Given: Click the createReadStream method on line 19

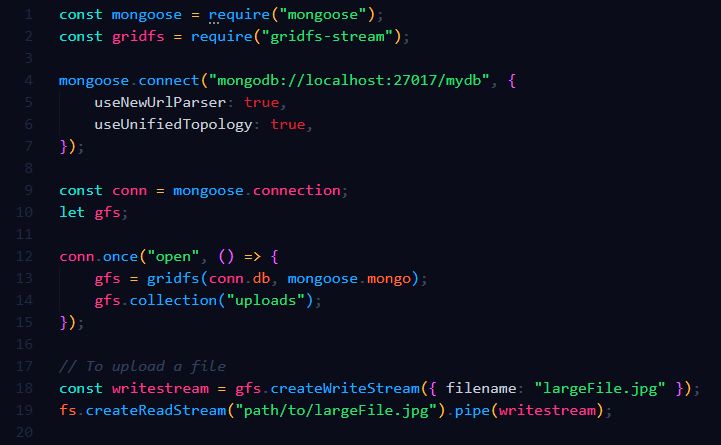Looking at the screenshot, I should (156, 410).
